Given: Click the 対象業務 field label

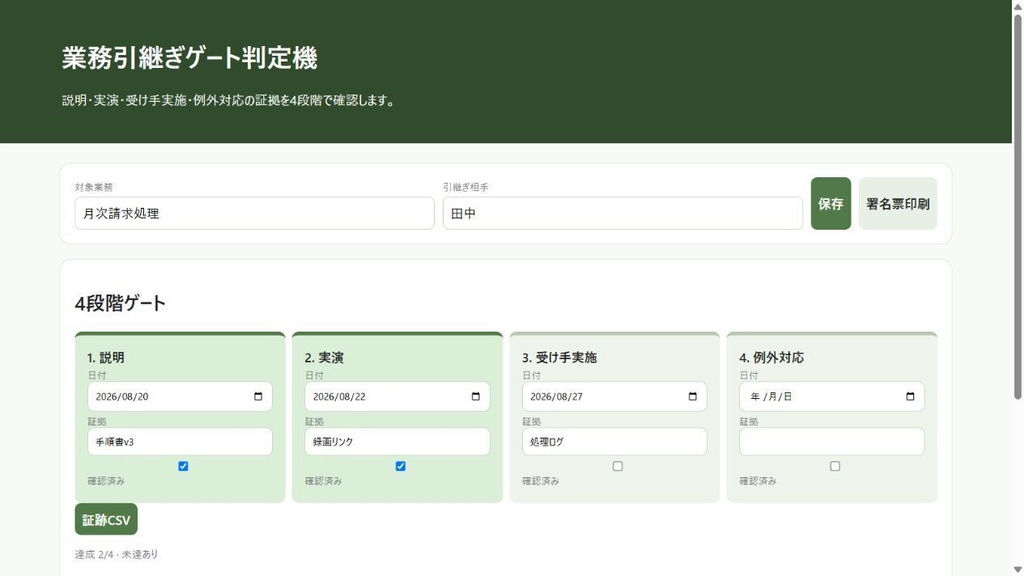Looking at the screenshot, I should point(93,187).
